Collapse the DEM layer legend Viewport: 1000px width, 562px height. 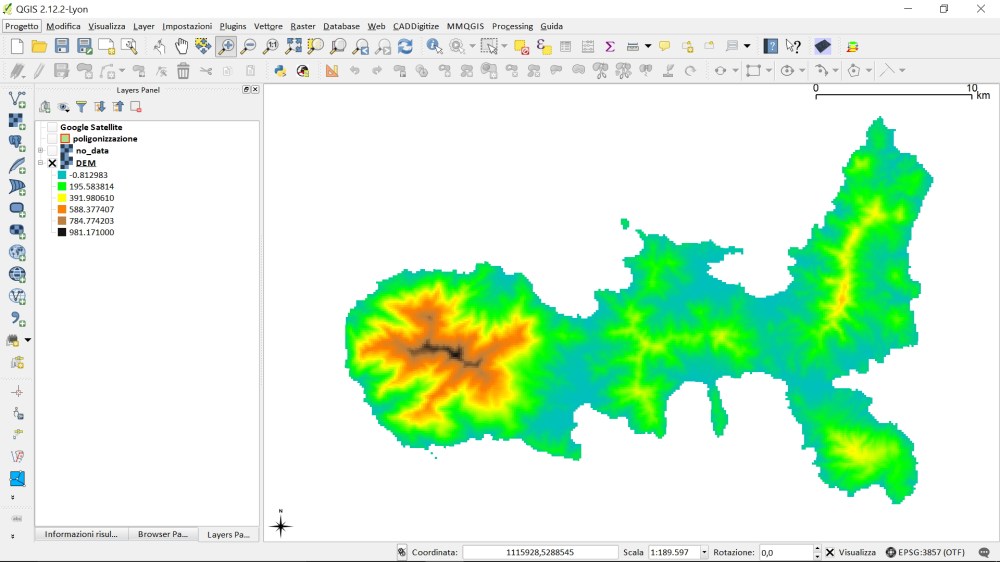(x=41, y=163)
